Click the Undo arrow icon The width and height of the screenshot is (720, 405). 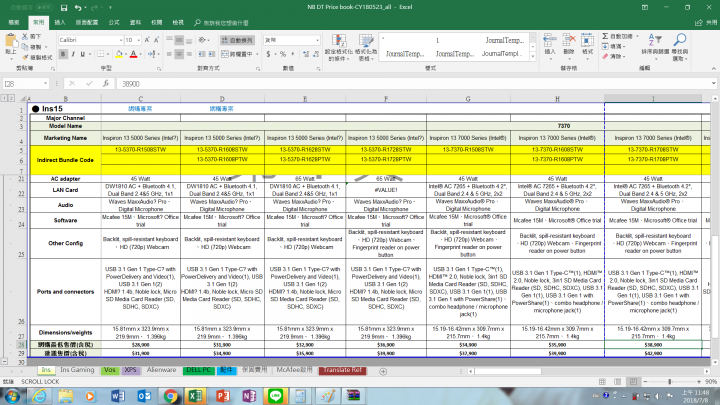78,8
